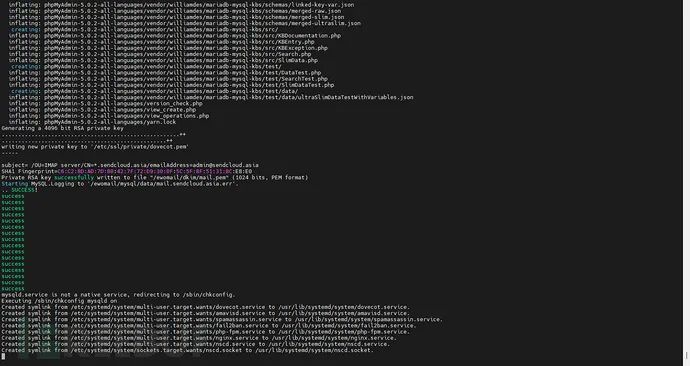Image resolution: width=690 pixels, height=366 pixels.
Task: Click the '/etc/ssl/private/dovecot.pem' path text
Action: pos(140,146)
